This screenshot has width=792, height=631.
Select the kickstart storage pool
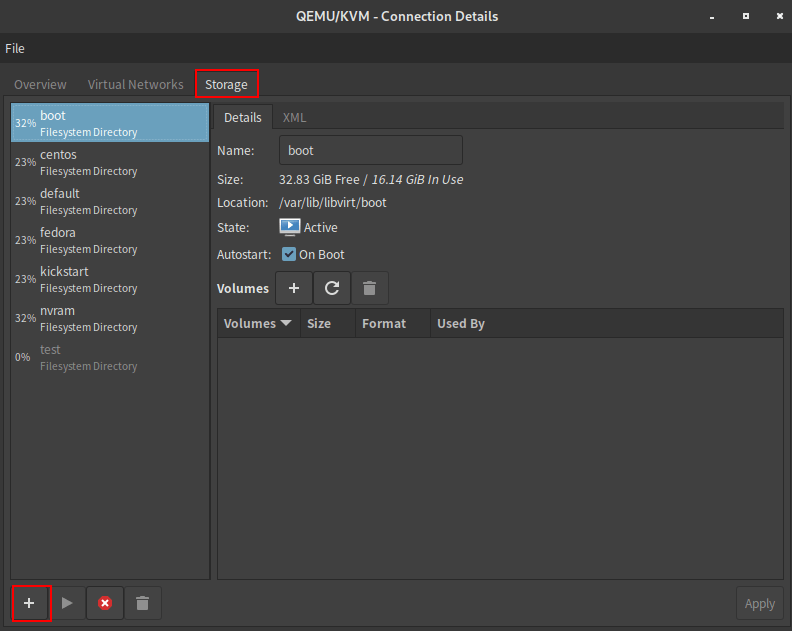pos(110,279)
